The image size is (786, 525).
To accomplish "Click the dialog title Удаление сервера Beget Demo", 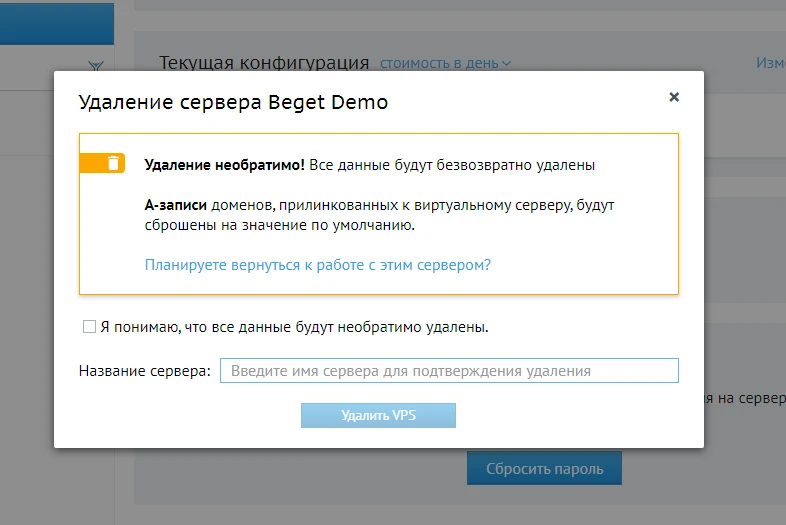I will pos(233,102).
